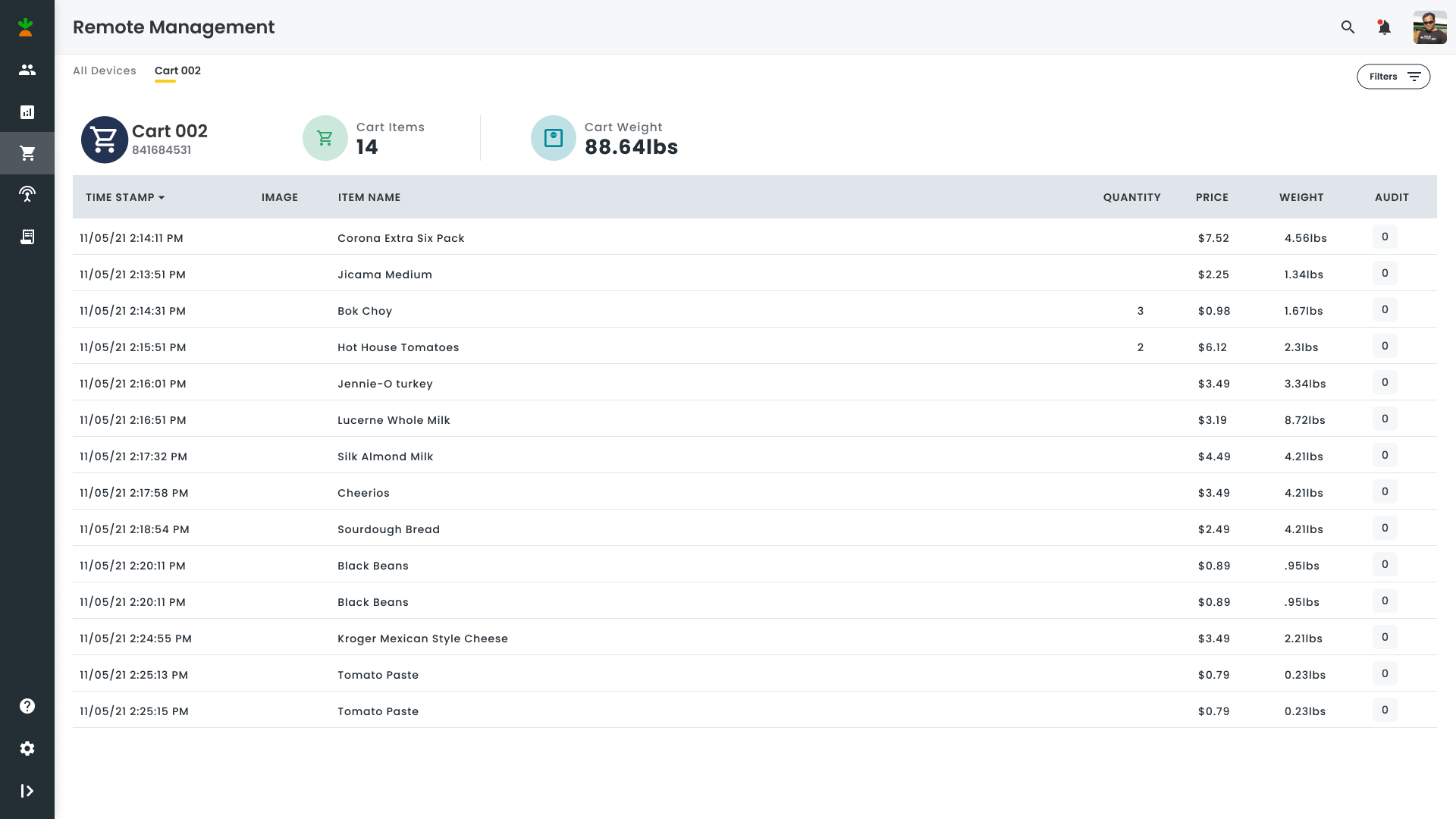Open the help question mark icon
The width and height of the screenshot is (1456, 819).
(27, 706)
